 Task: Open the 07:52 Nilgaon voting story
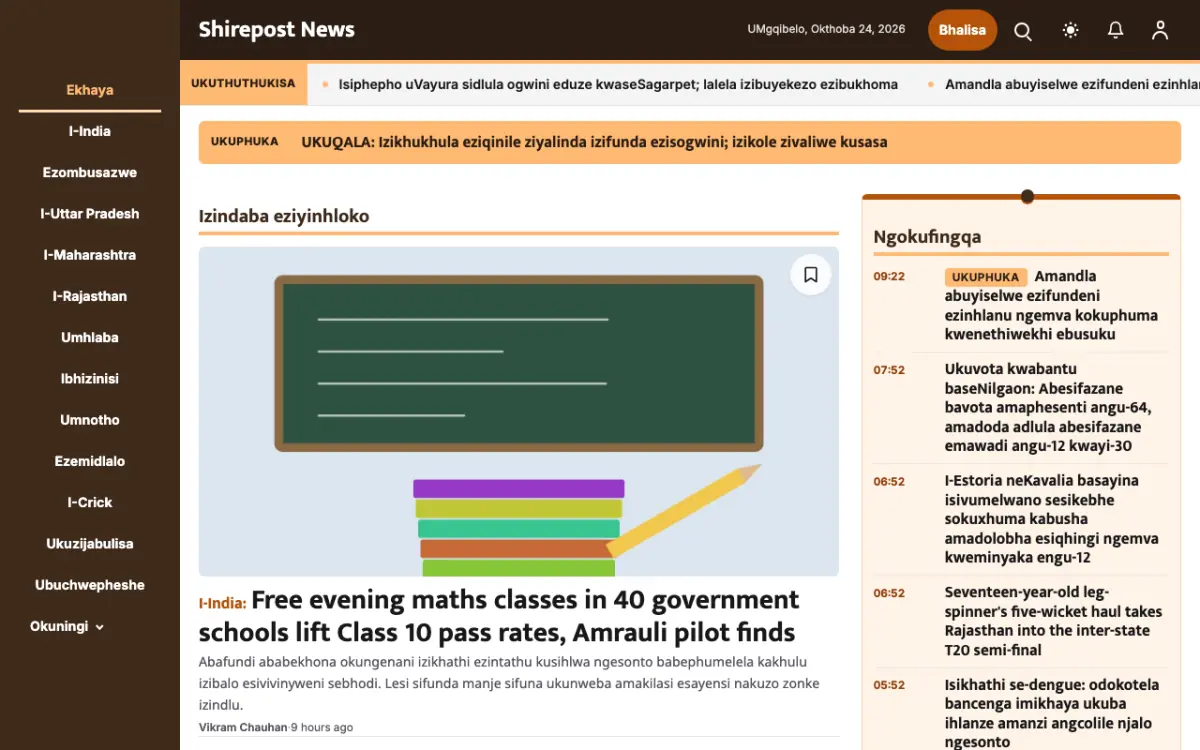tap(1048, 408)
